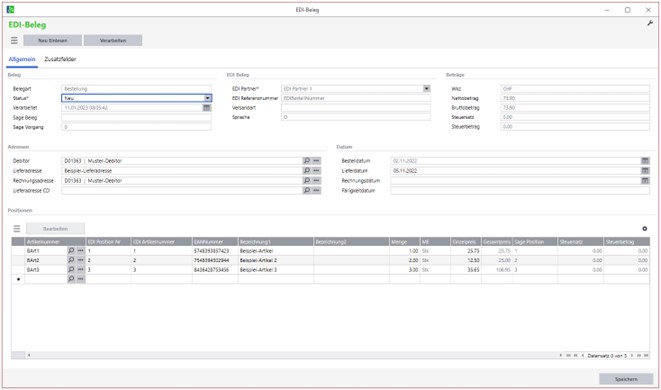
Task: Search article in BArt1 row
Action: click(71, 250)
